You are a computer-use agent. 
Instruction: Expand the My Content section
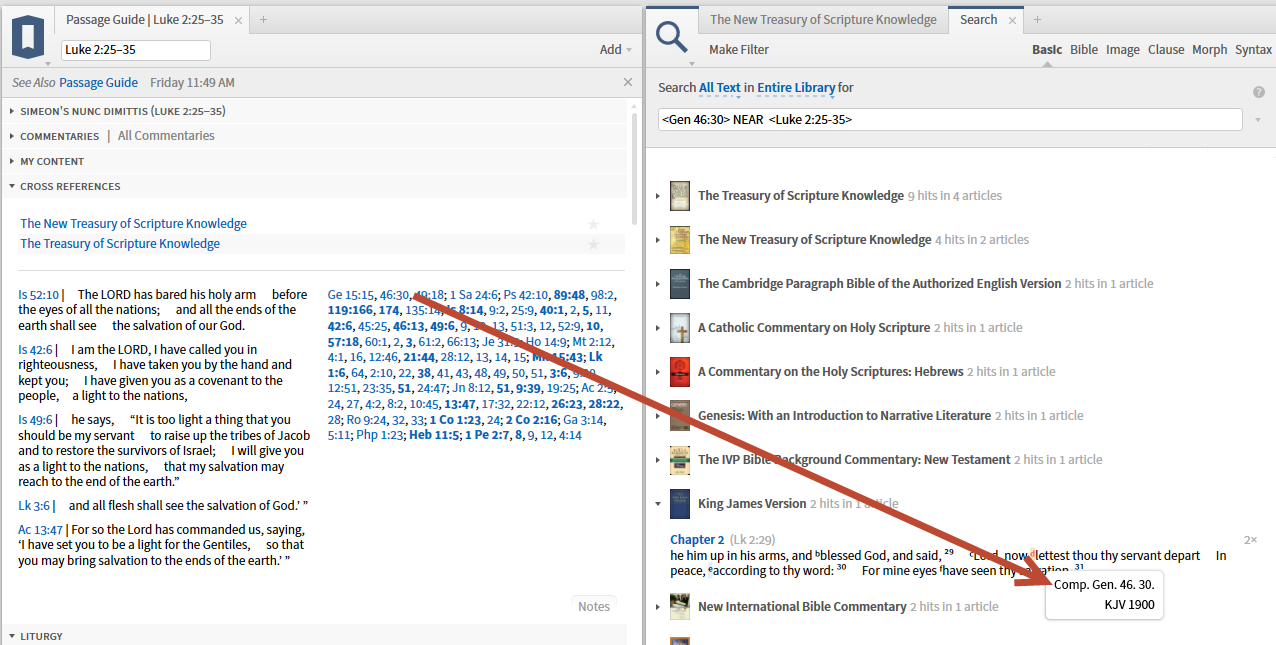coord(11,161)
